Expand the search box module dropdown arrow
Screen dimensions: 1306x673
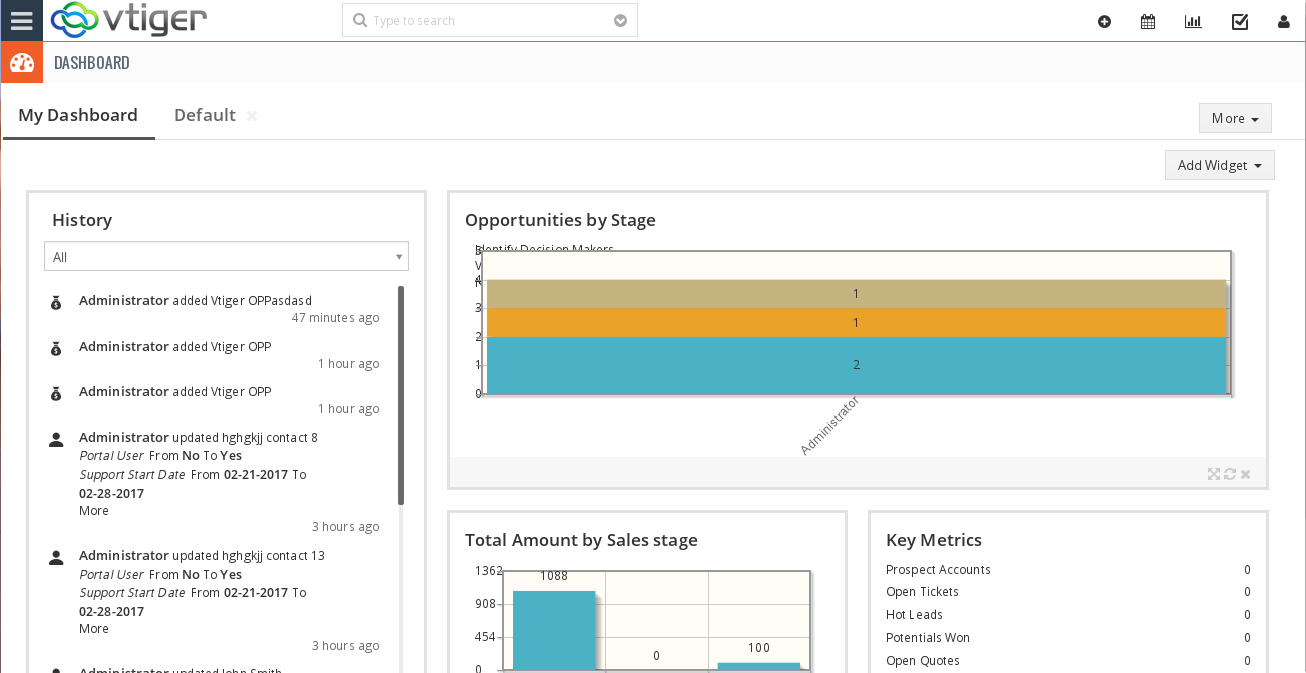[620, 21]
